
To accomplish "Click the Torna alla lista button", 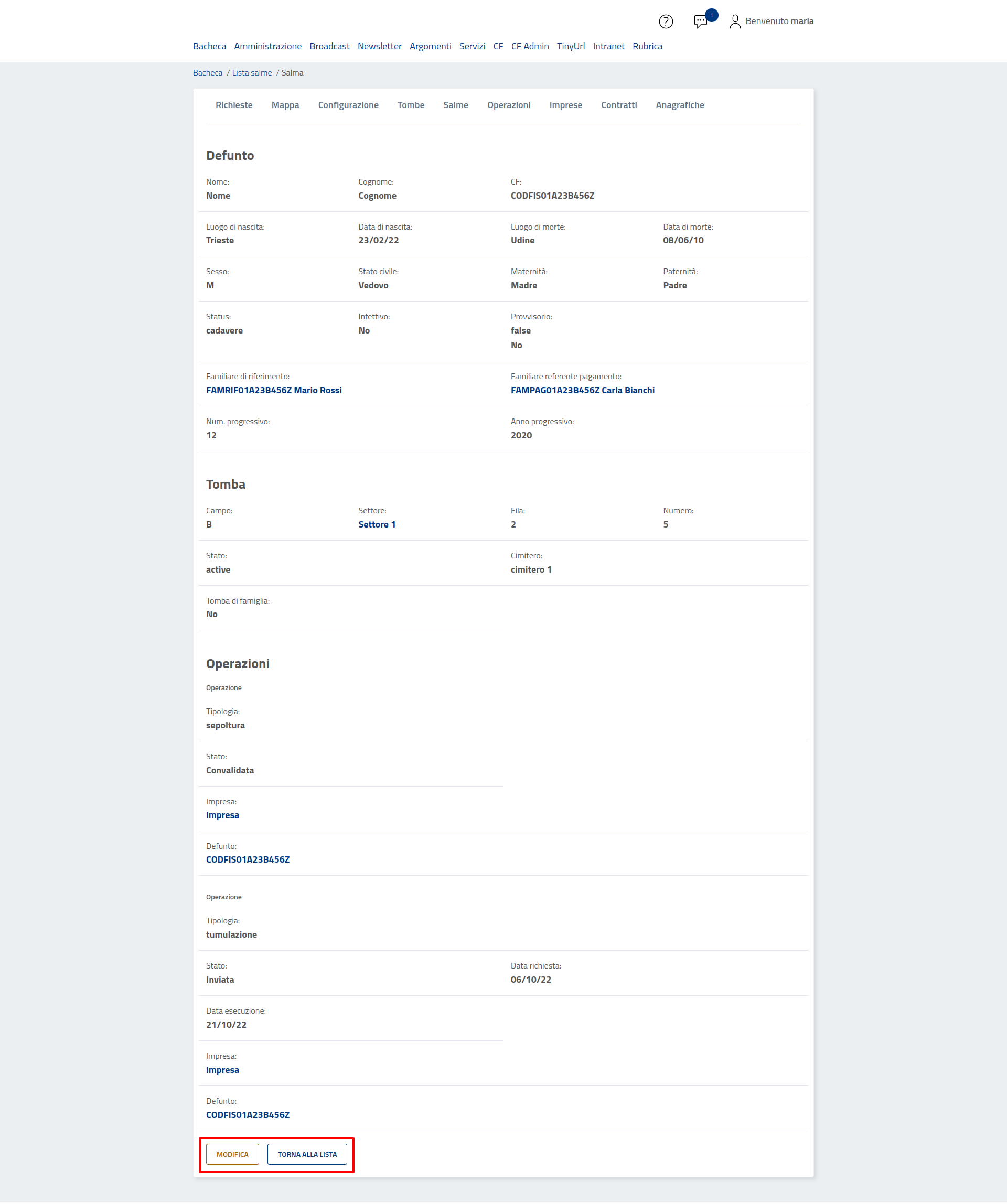I will point(307,1154).
